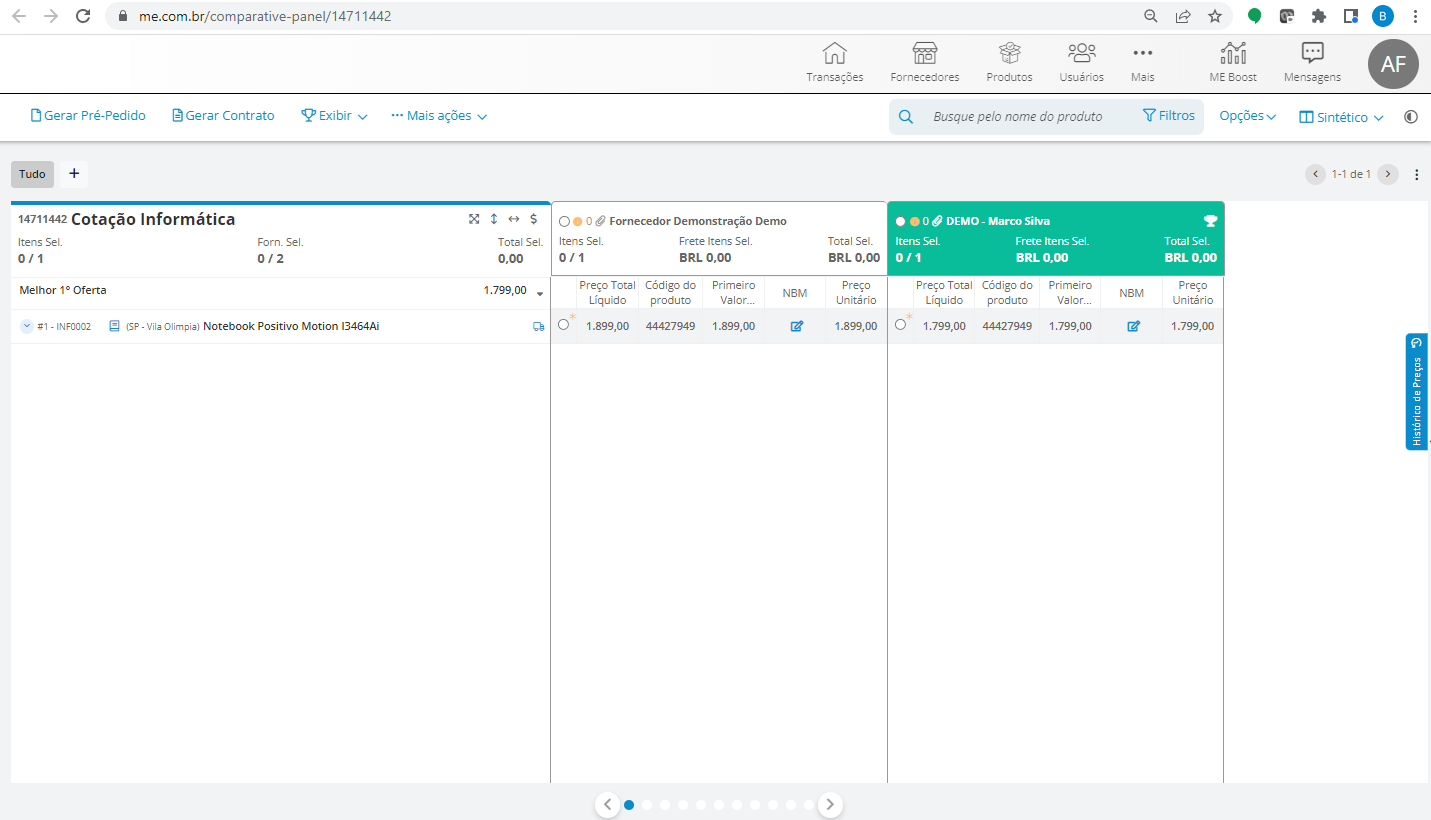Screen dimensions: 1431x820
Task: Click the Preço Unitário header under DEMO - Marco Silva
Action: click(1193, 292)
